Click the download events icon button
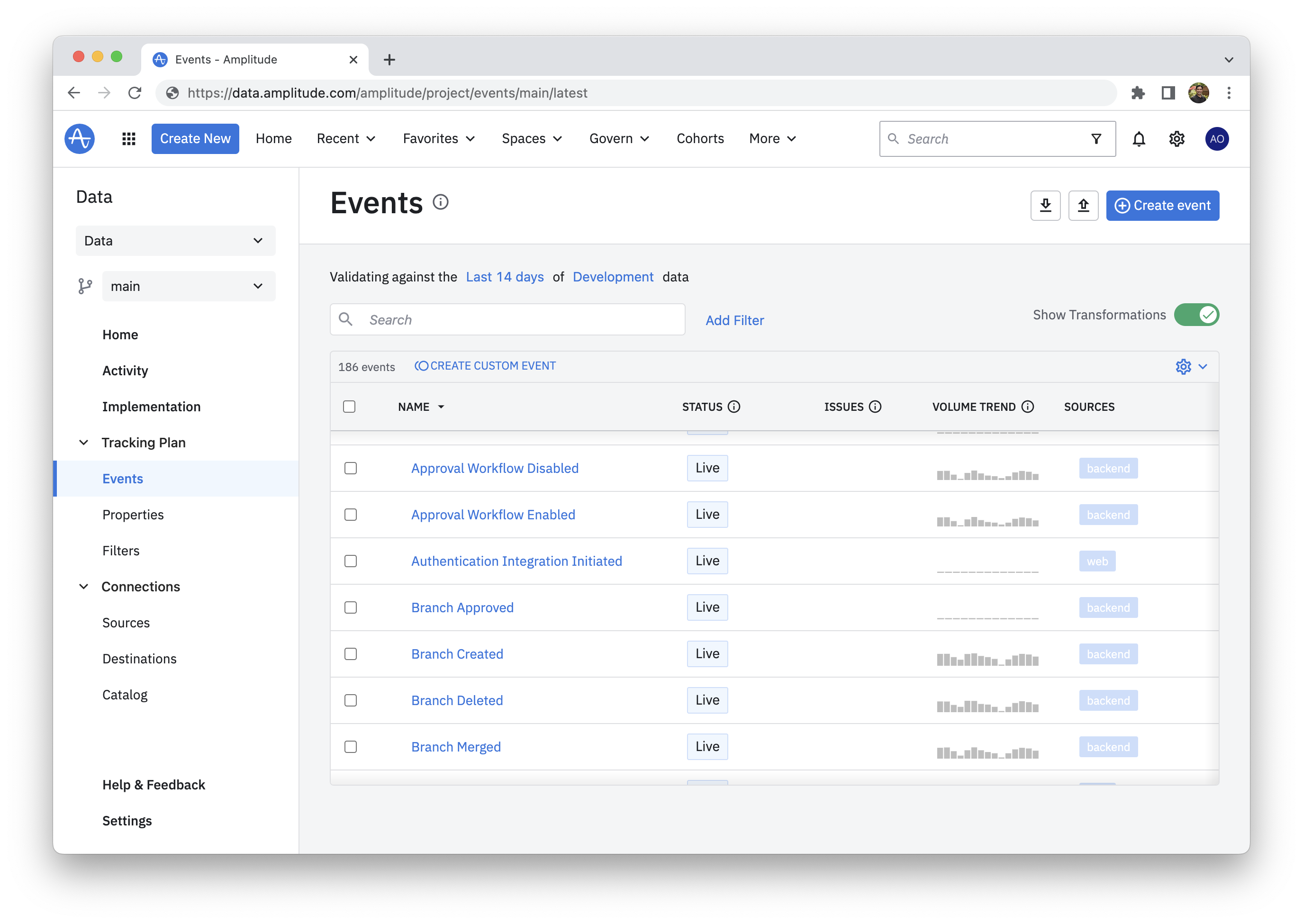The width and height of the screenshot is (1303, 924). pyautogui.click(x=1045, y=205)
